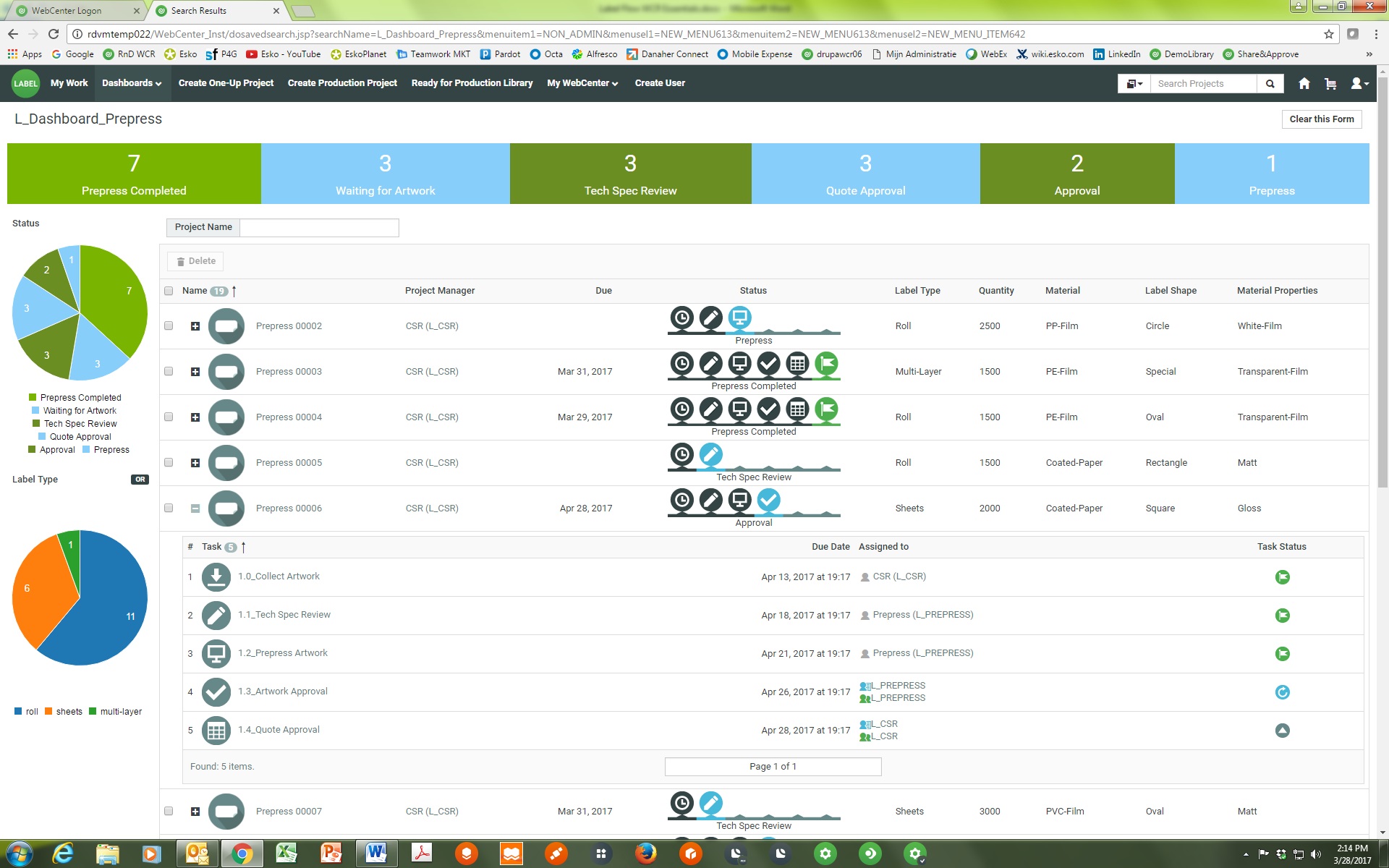
Task: Tick the checkbox for Prepress 00002
Action: coord(169,326)
